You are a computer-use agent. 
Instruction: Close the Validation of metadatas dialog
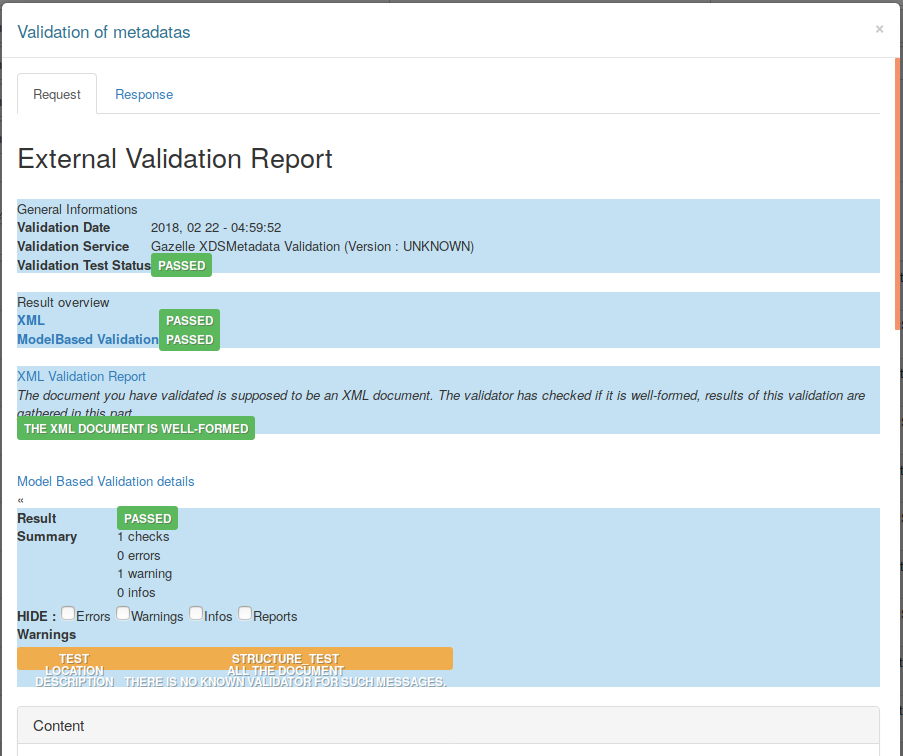pos(879,29)
